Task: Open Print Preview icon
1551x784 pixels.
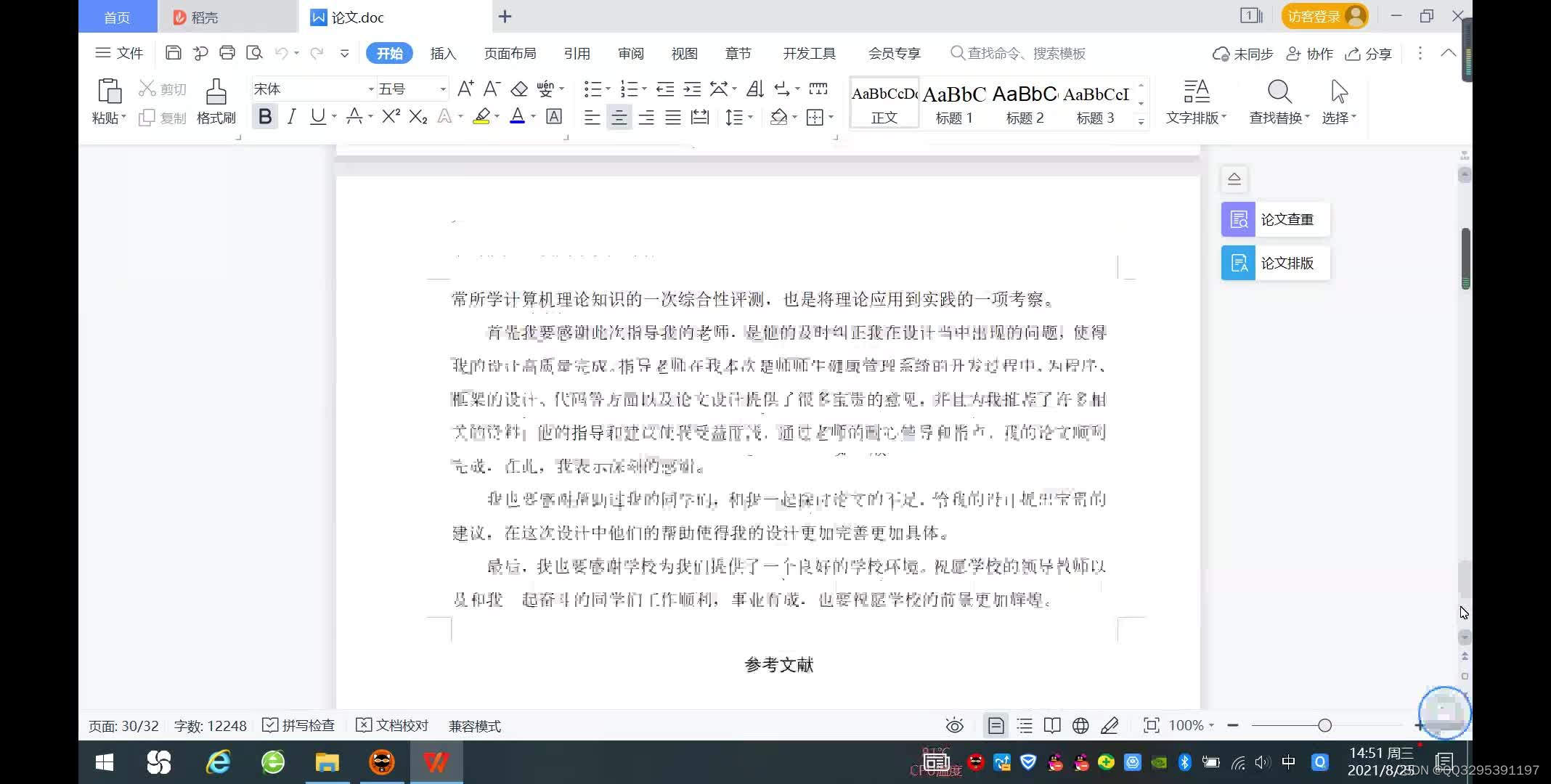Action: (x=254, y=53)
